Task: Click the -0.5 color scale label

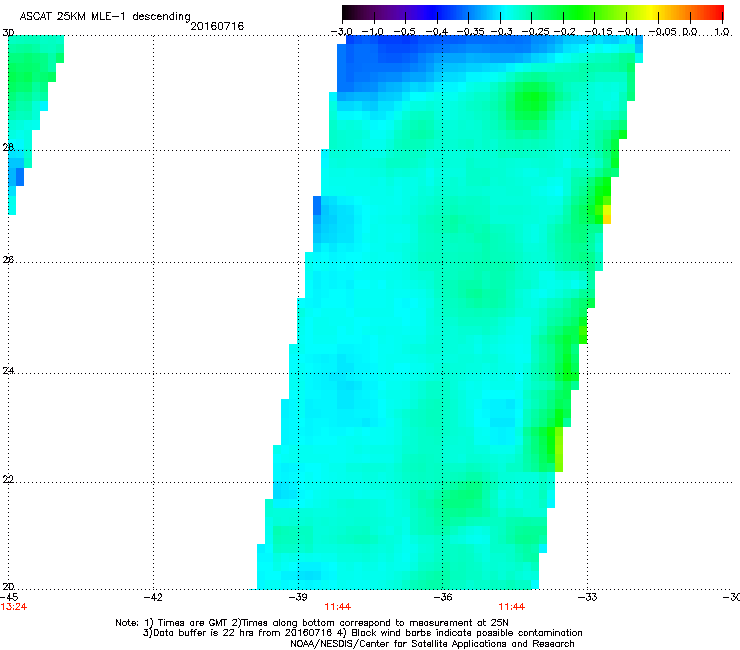Action: tap(404, 32)
